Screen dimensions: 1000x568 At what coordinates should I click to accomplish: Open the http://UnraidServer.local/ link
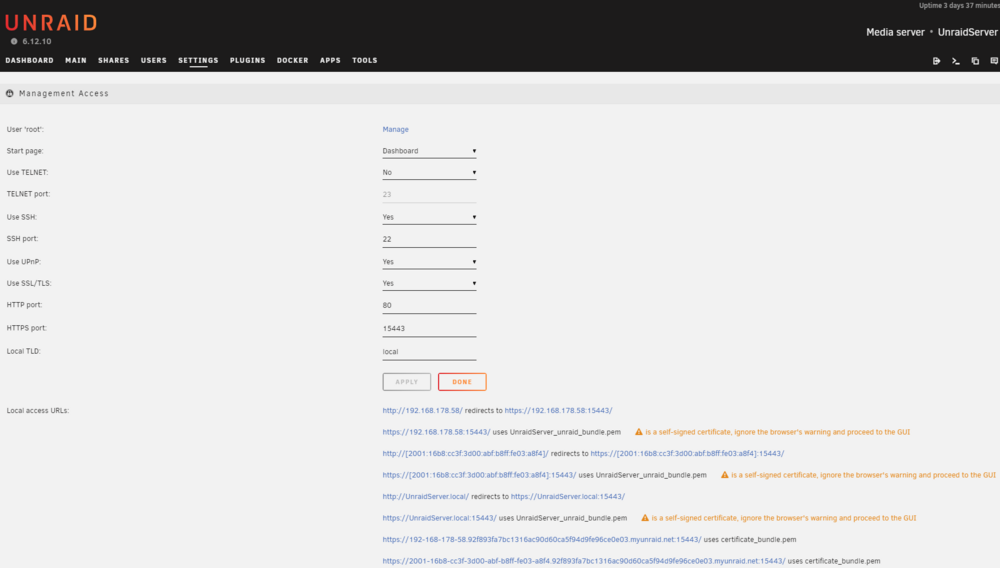tap(425, 496)
